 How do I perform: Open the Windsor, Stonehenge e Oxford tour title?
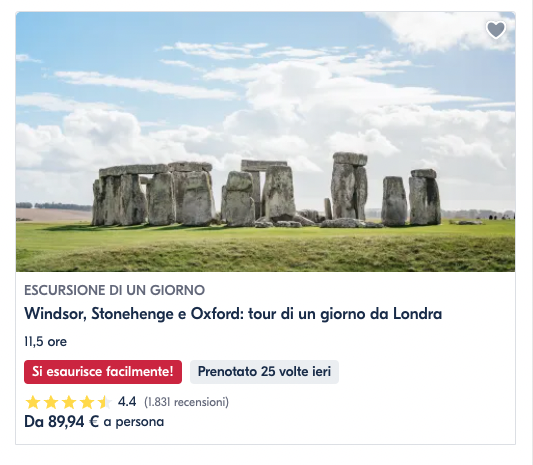(x=233, y=314)
